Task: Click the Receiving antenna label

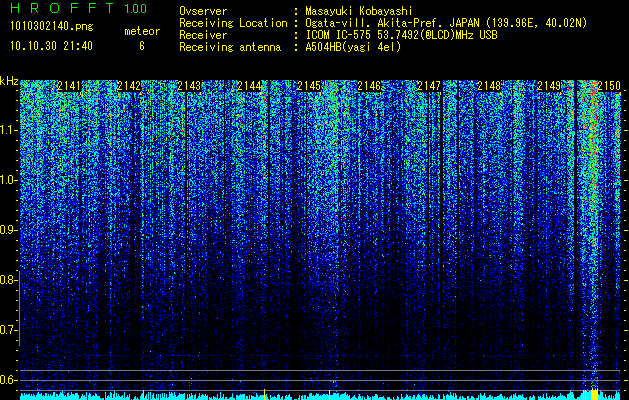Action: tap(230, 47)
